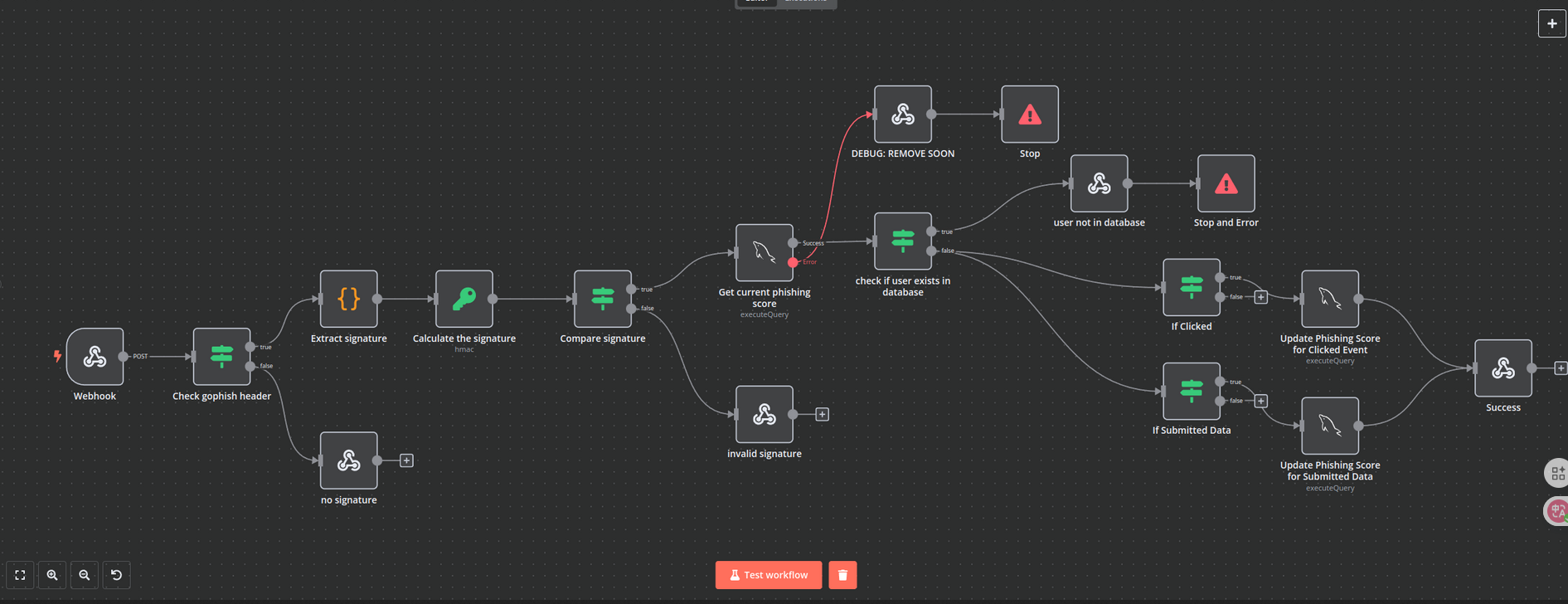Click the If Submitted Data node
The image size is (1568, 604).
1191,391
